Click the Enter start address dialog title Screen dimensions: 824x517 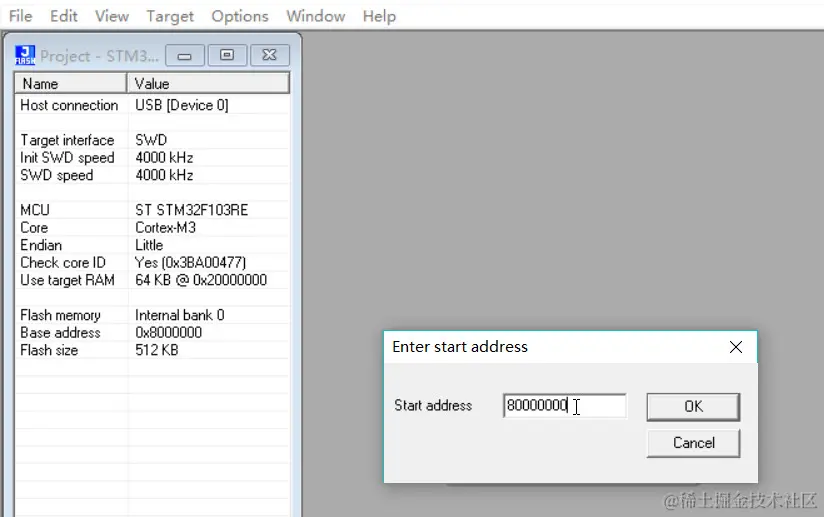[460, 347]
